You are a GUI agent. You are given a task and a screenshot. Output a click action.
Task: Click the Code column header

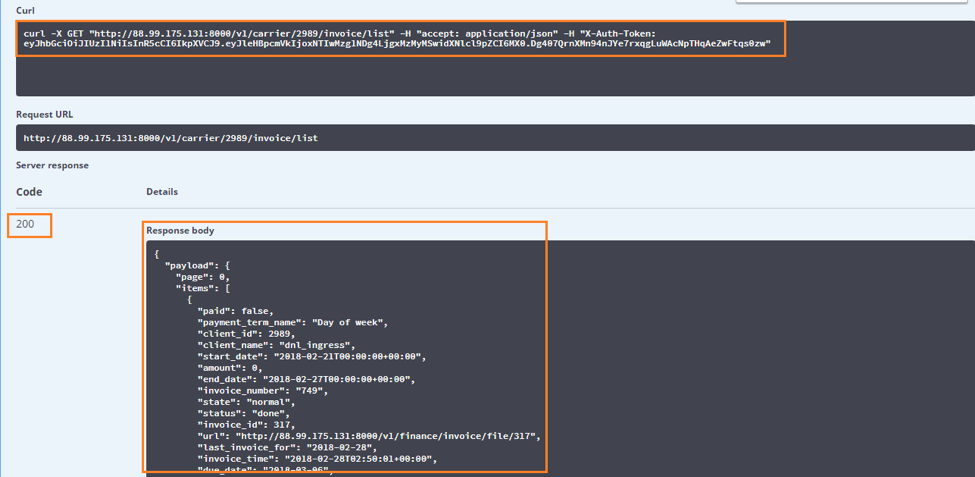[x=29, y=192]
